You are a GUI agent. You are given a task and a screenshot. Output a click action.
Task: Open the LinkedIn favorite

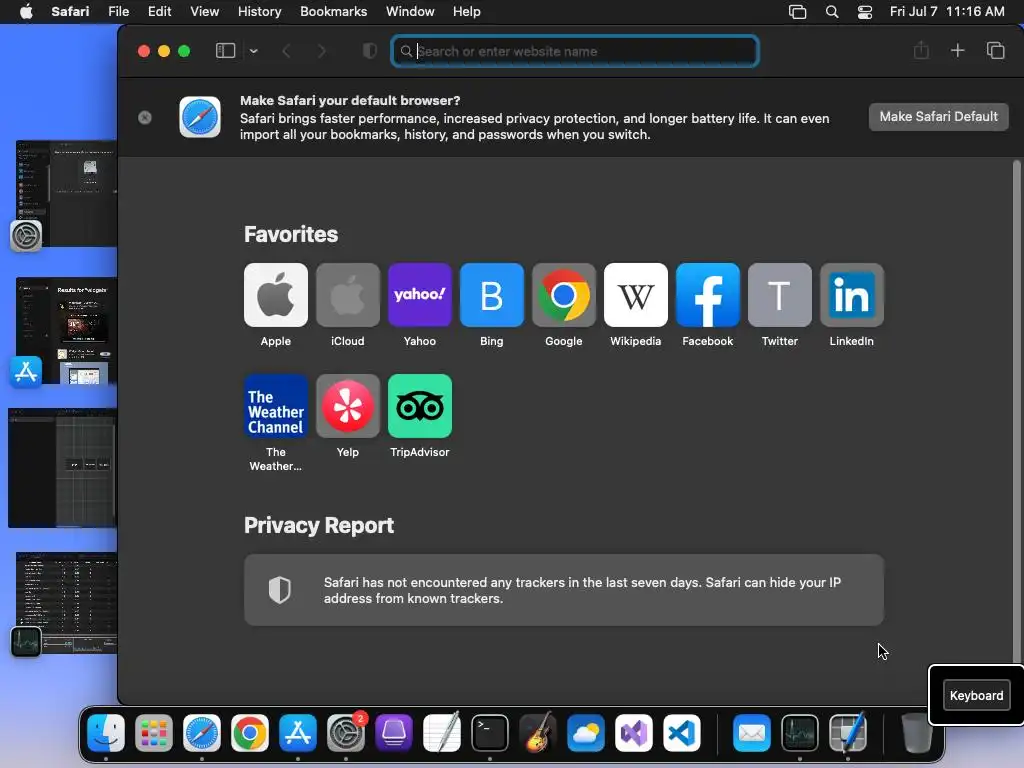pos(852,295)
